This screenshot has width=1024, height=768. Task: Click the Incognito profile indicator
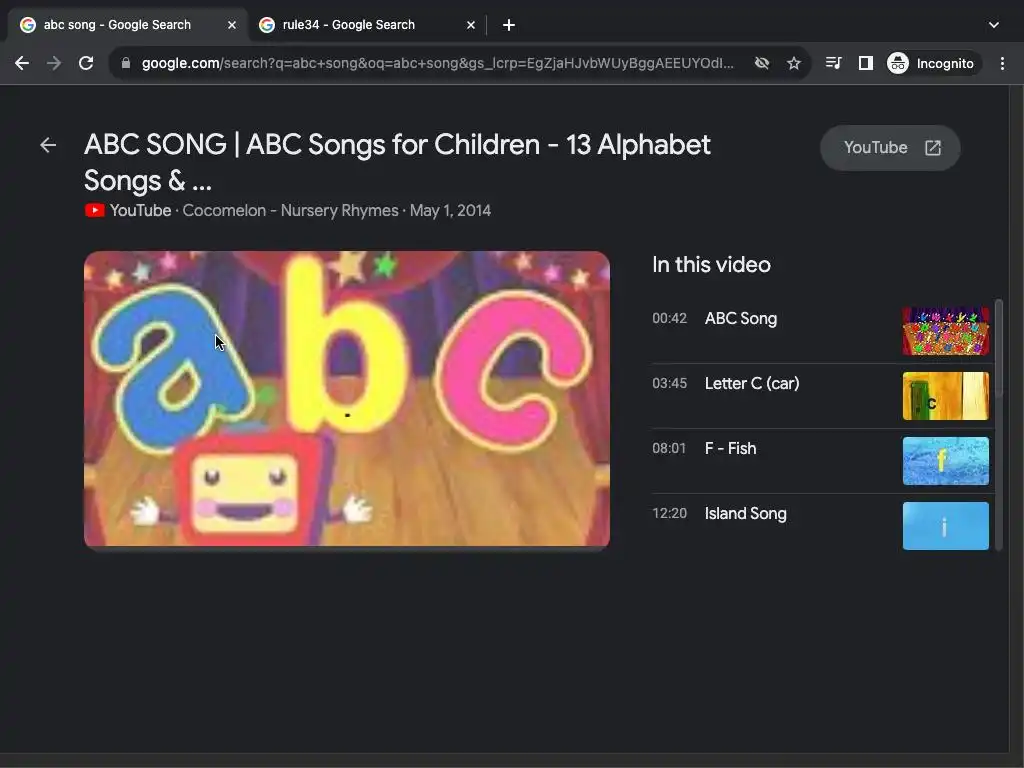(931, 63)
